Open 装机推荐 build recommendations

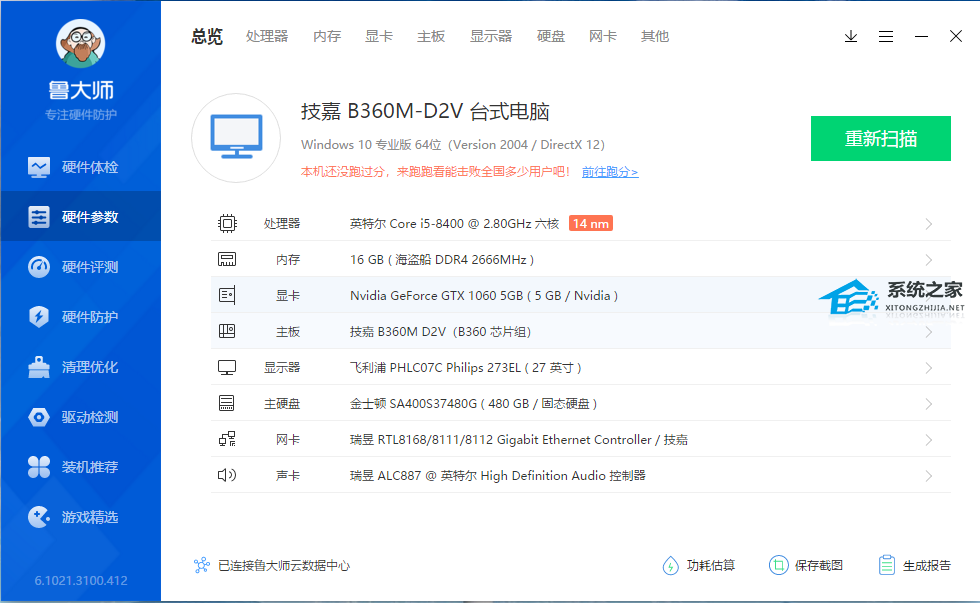click(x=81, y=467)
